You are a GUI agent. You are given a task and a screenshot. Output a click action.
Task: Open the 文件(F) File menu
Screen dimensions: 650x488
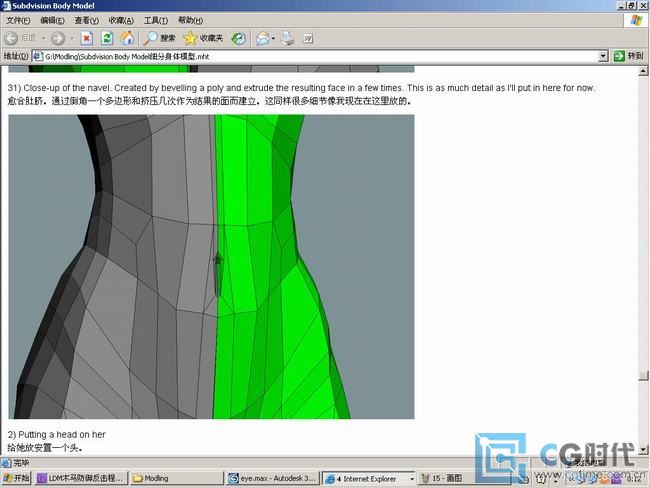(x=18, y=20)
